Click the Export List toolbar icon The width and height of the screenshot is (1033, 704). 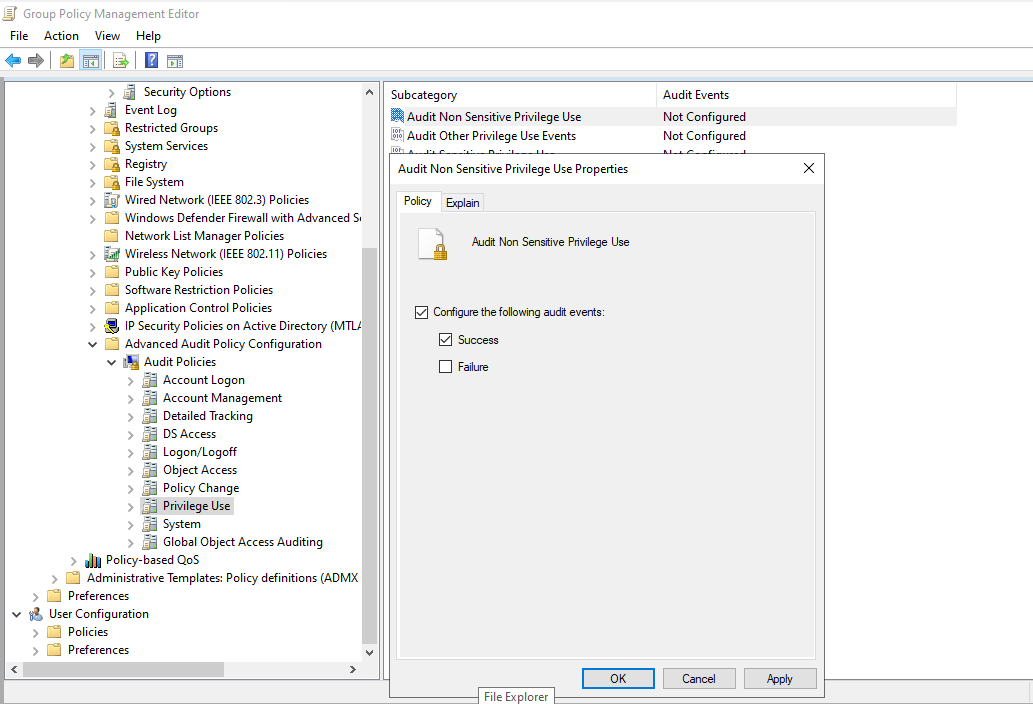[121, 61]
